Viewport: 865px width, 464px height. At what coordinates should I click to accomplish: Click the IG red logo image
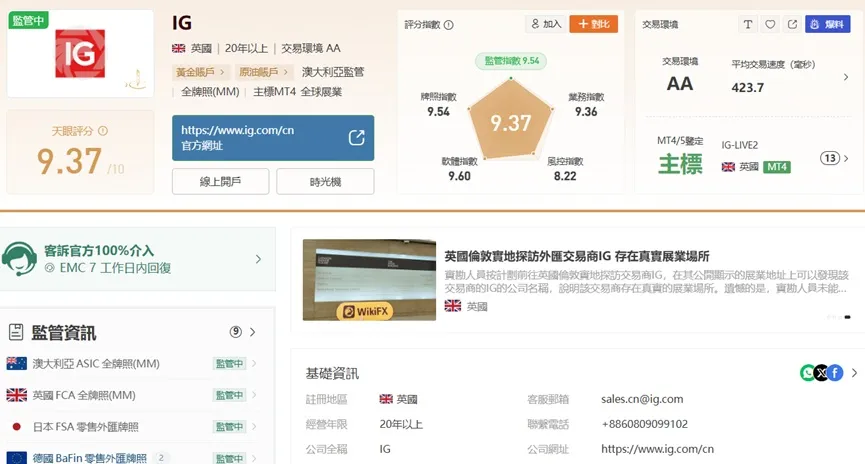(x=80, y=54)
